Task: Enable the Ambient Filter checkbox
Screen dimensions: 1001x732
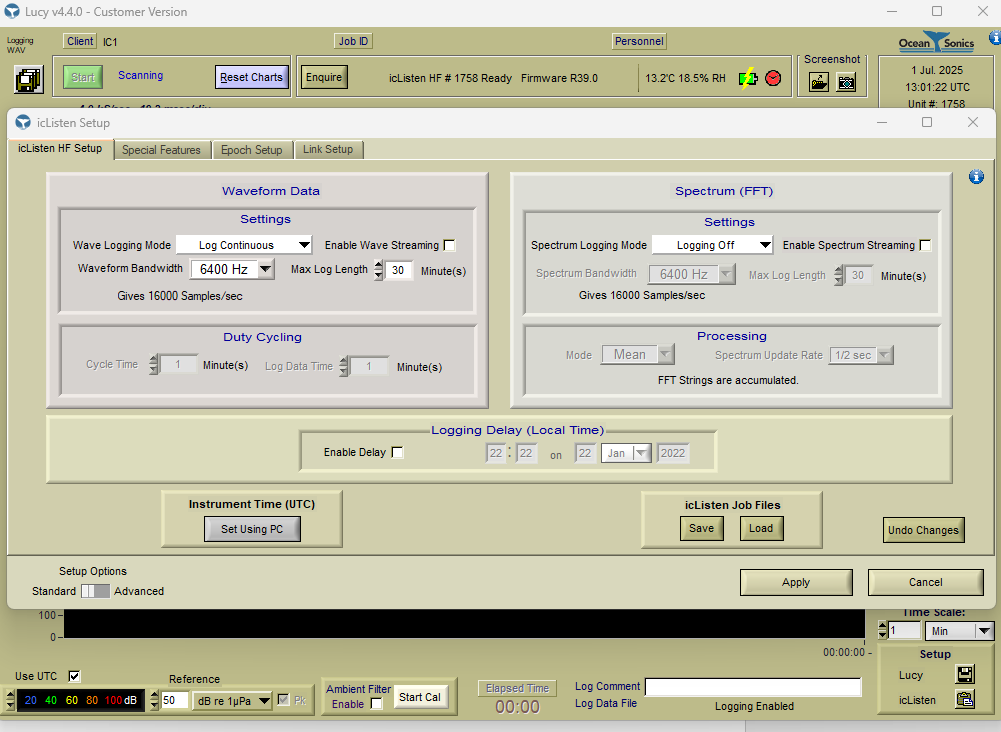Action: [x=377, y=703]
